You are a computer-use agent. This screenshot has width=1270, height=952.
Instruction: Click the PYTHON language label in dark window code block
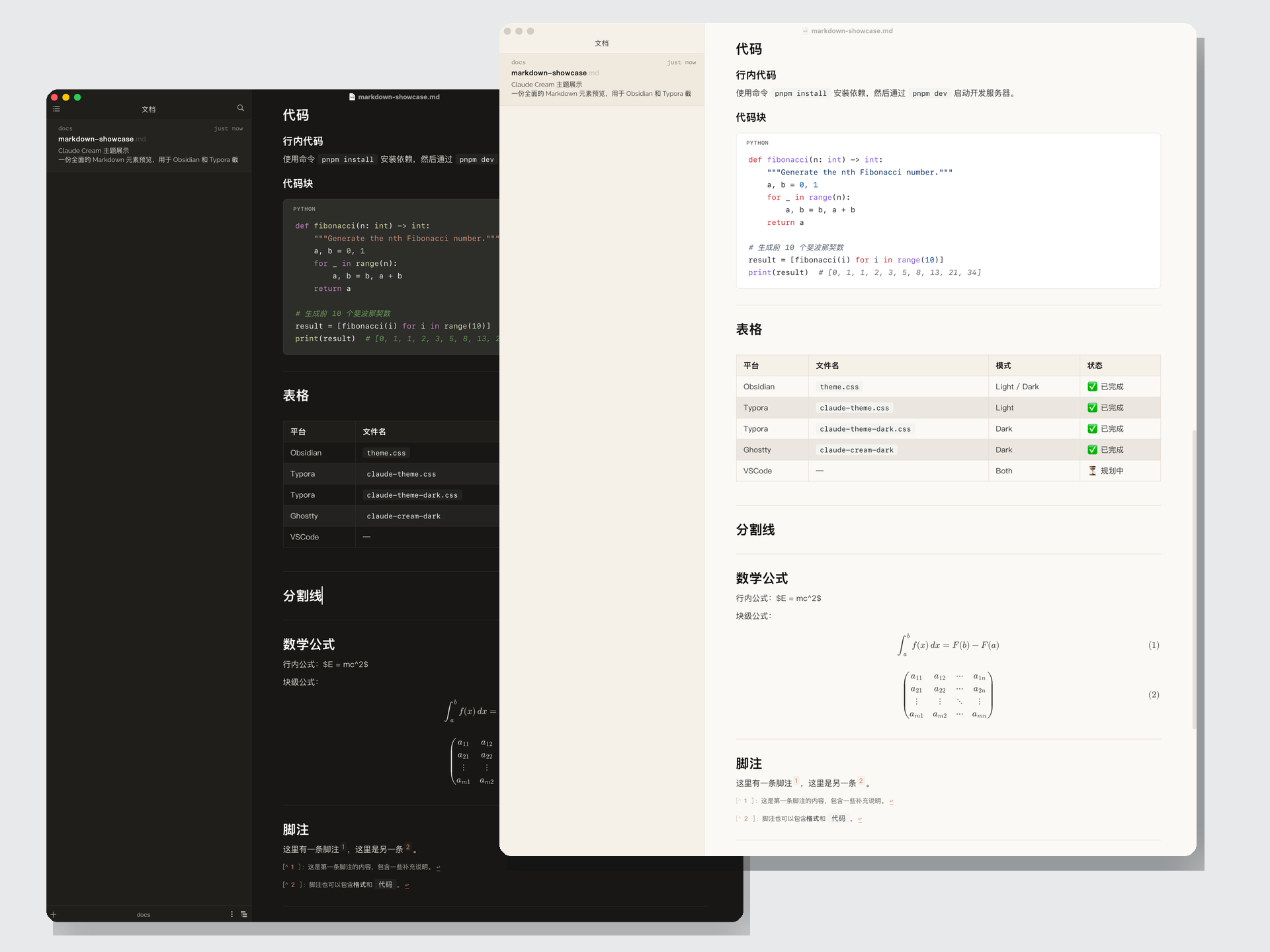304,209
